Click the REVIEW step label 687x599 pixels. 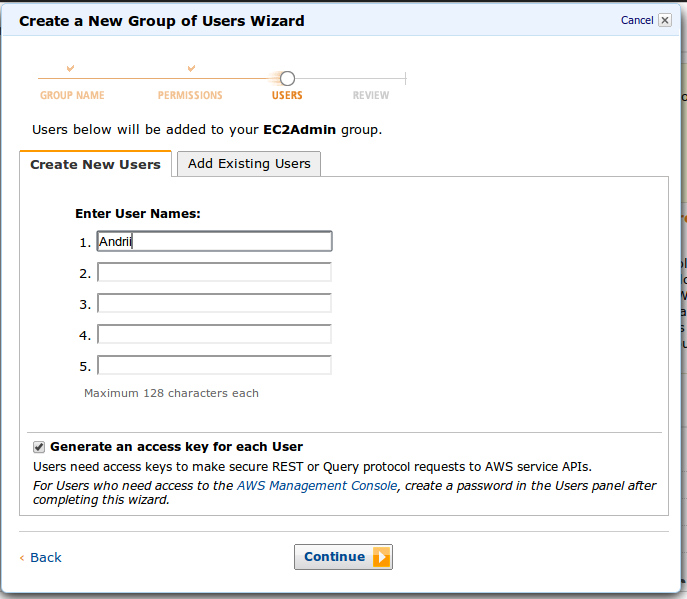371,95
